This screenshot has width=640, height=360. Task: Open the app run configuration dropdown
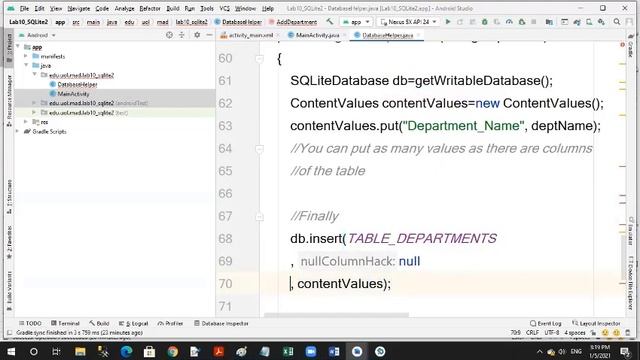(356, 22)
